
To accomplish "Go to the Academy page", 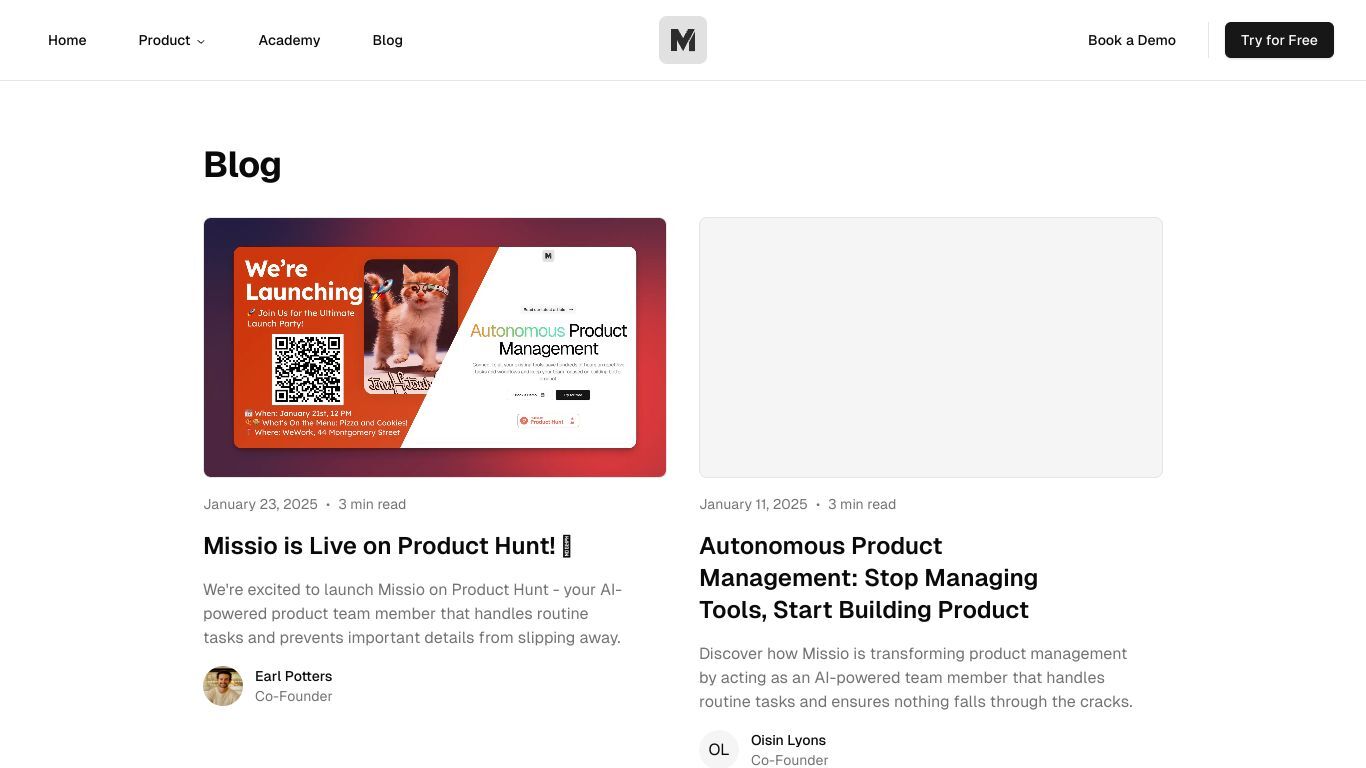I will 289,40.
